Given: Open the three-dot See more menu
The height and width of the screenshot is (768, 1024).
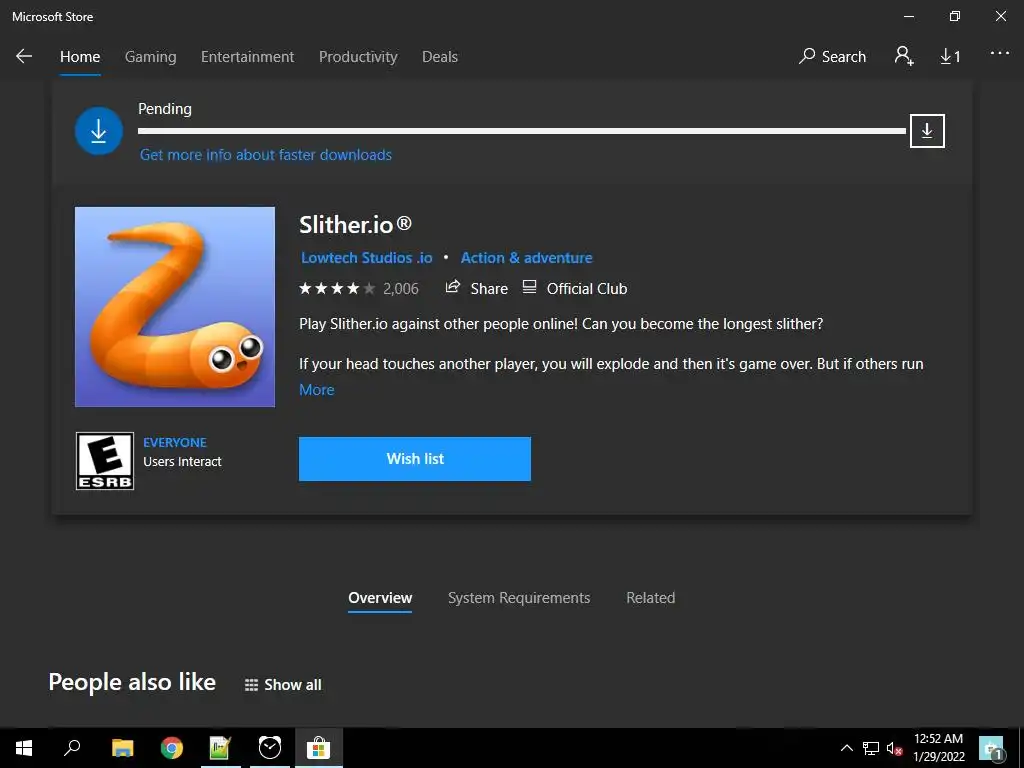Looking at the screenshot, I should point(999,54).
